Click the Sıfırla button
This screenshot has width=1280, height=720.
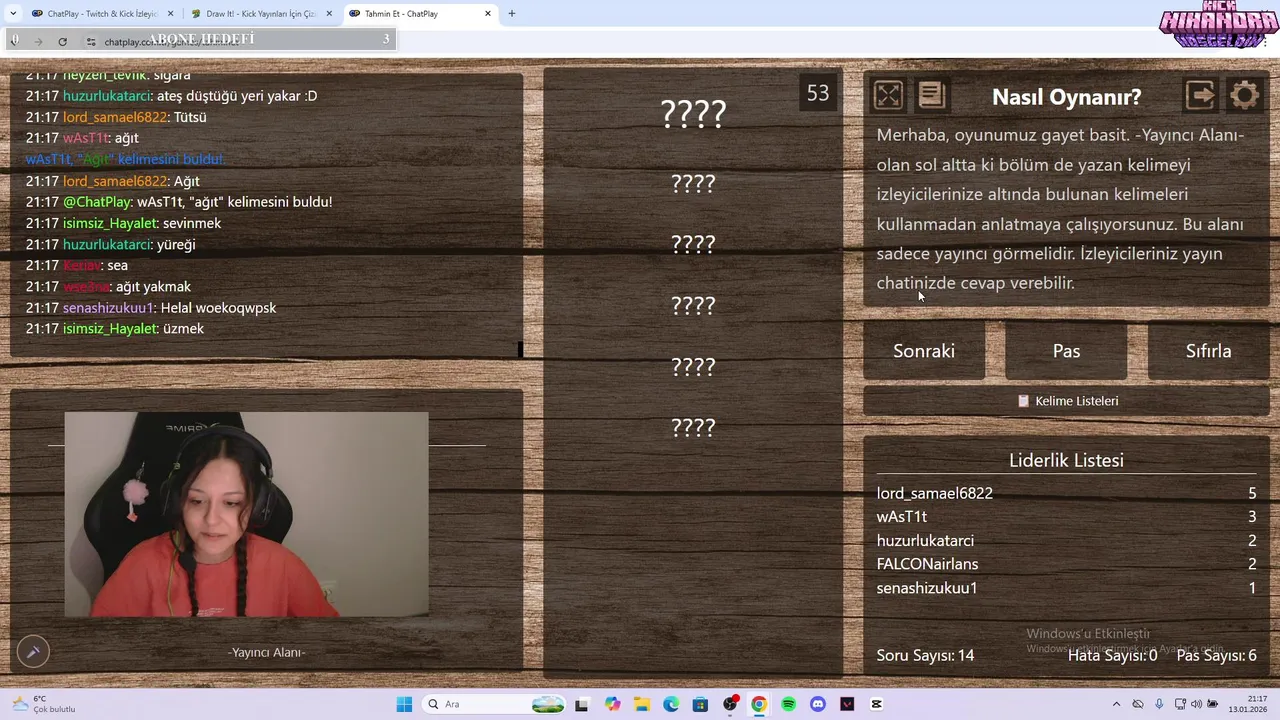[x=1208, y=351]
